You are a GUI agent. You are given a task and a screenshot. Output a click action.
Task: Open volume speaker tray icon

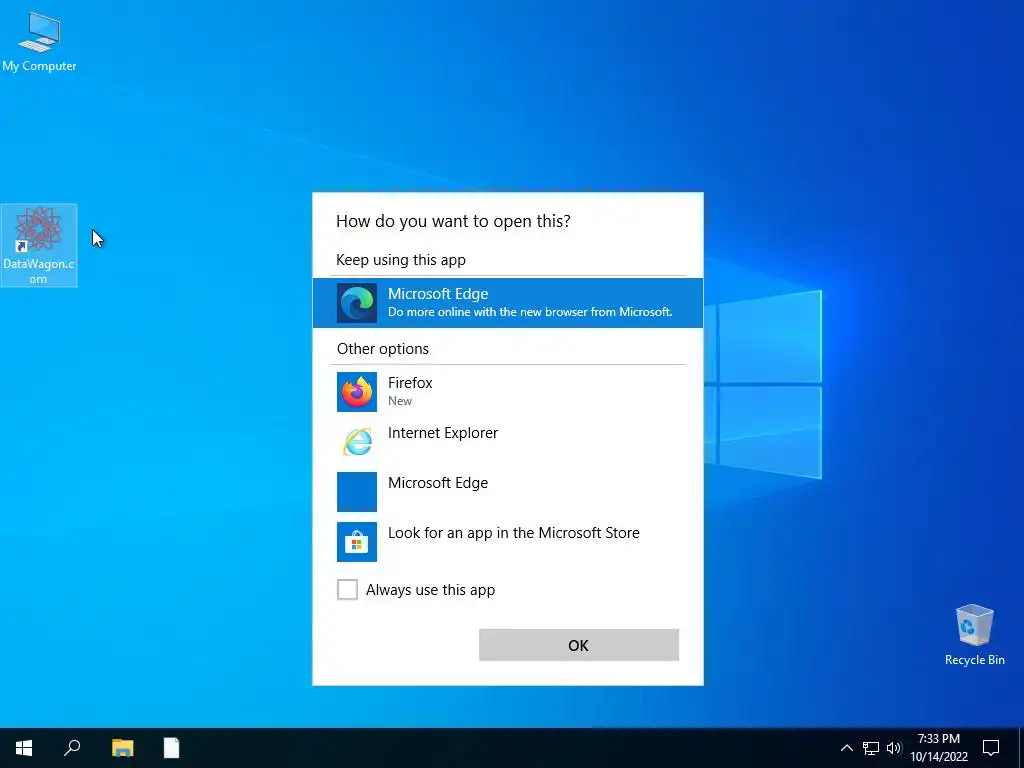coord(894,748)
